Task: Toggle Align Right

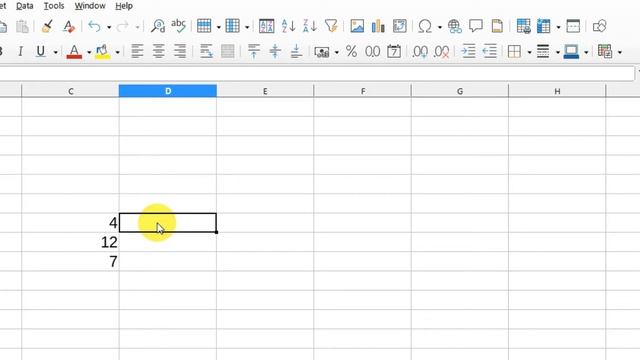Action: (180, 51)
